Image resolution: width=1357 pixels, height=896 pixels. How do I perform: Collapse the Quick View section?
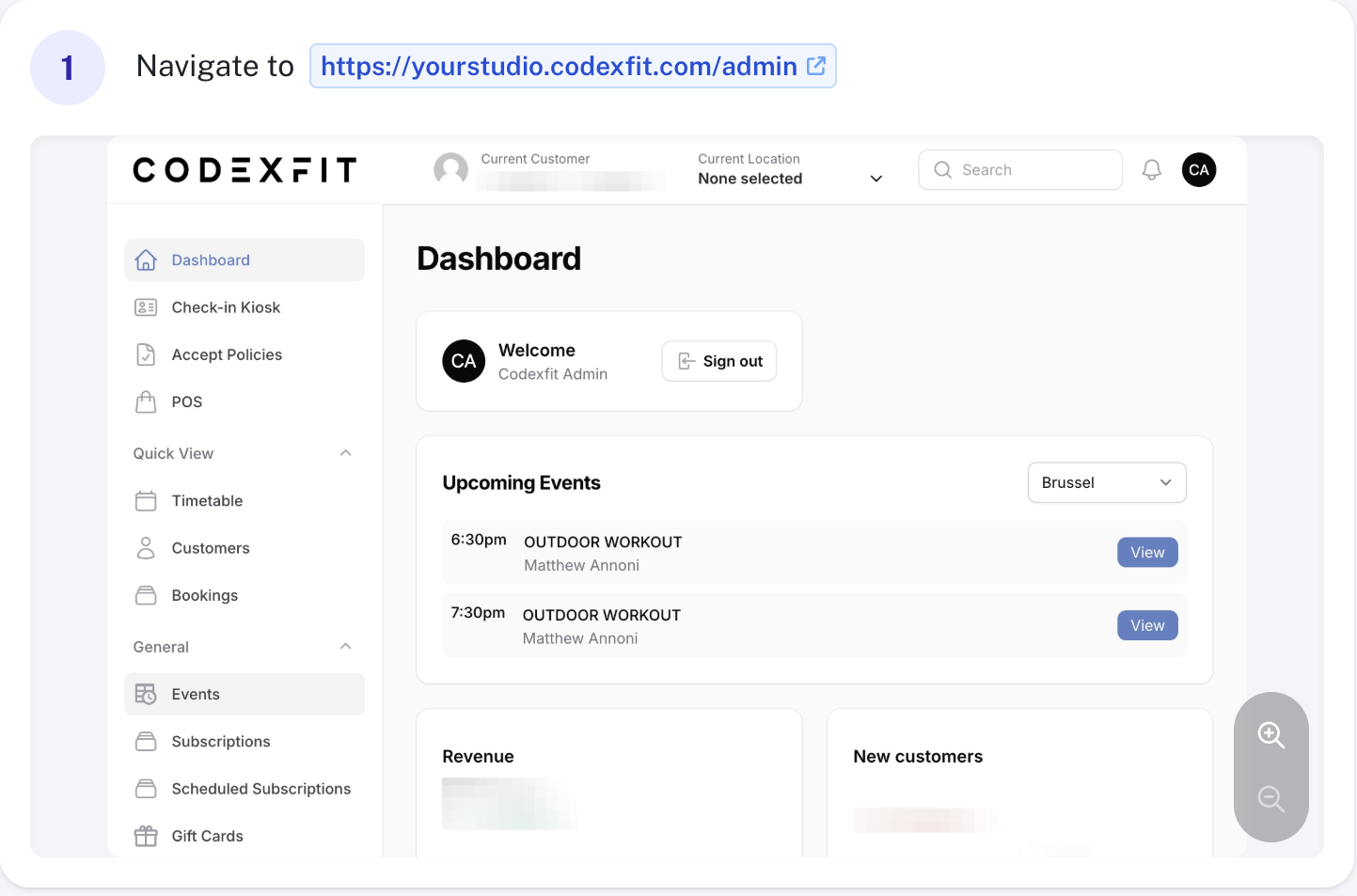[345, 453]
